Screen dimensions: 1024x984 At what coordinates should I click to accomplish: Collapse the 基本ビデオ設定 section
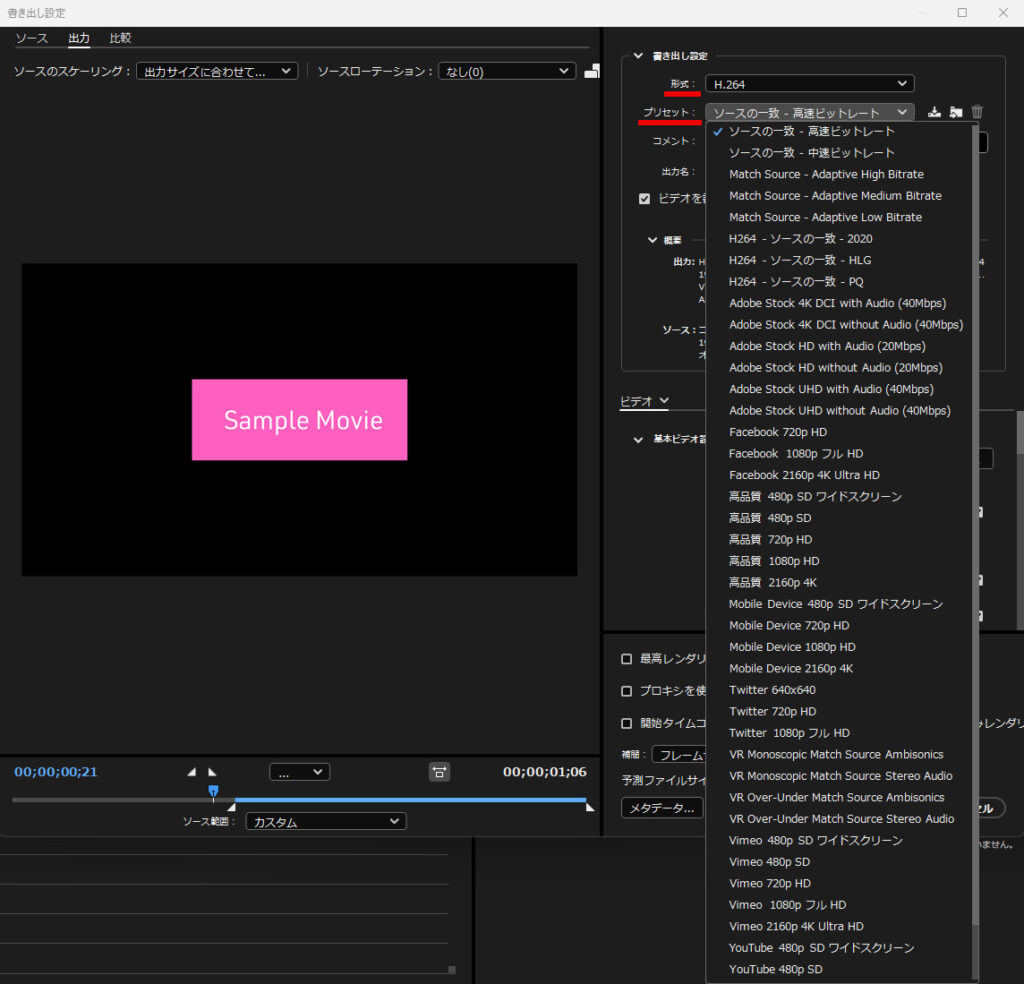[x=639, y=439]
